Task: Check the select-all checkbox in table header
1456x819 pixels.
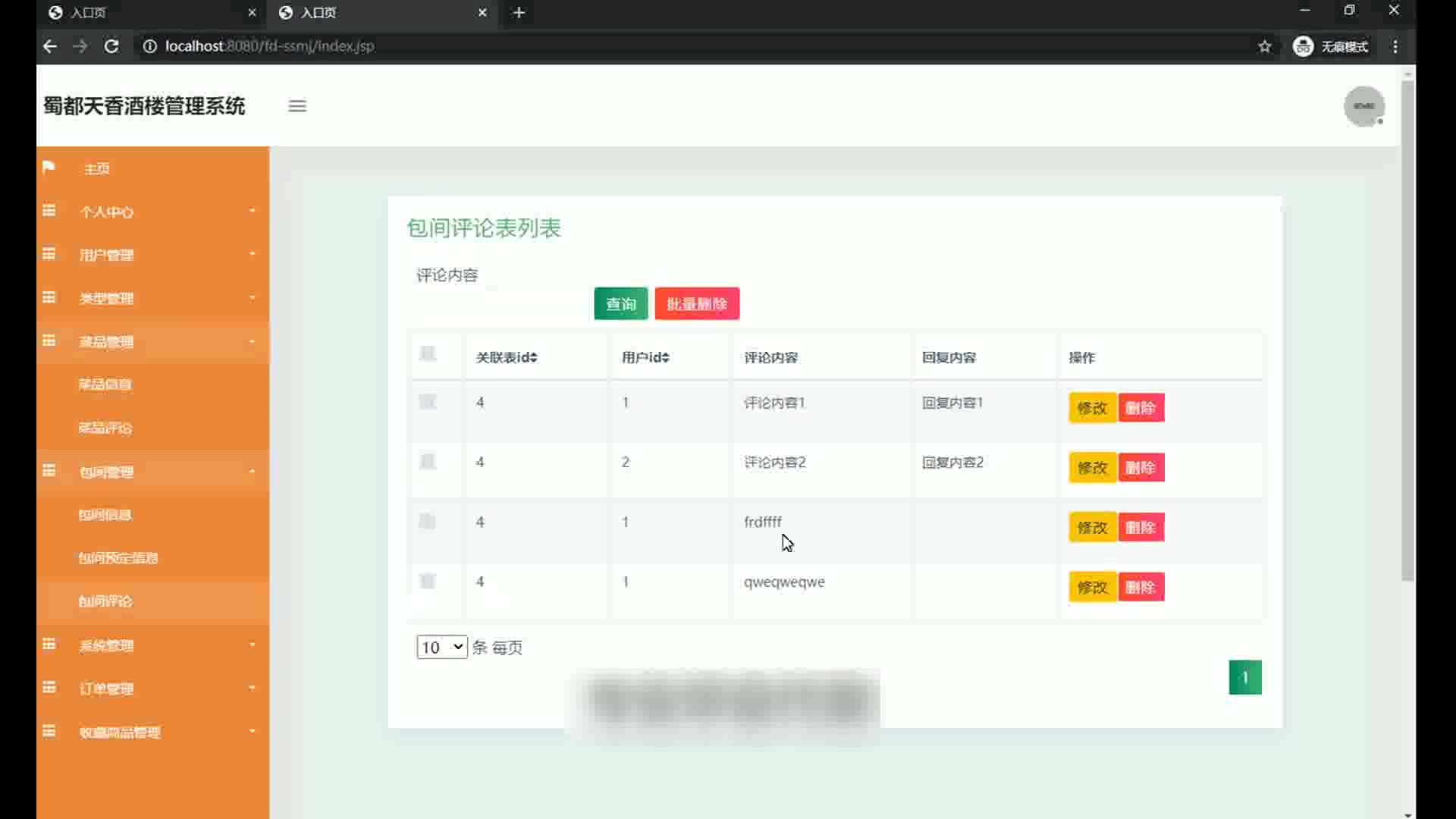Action: click(428, 354)
